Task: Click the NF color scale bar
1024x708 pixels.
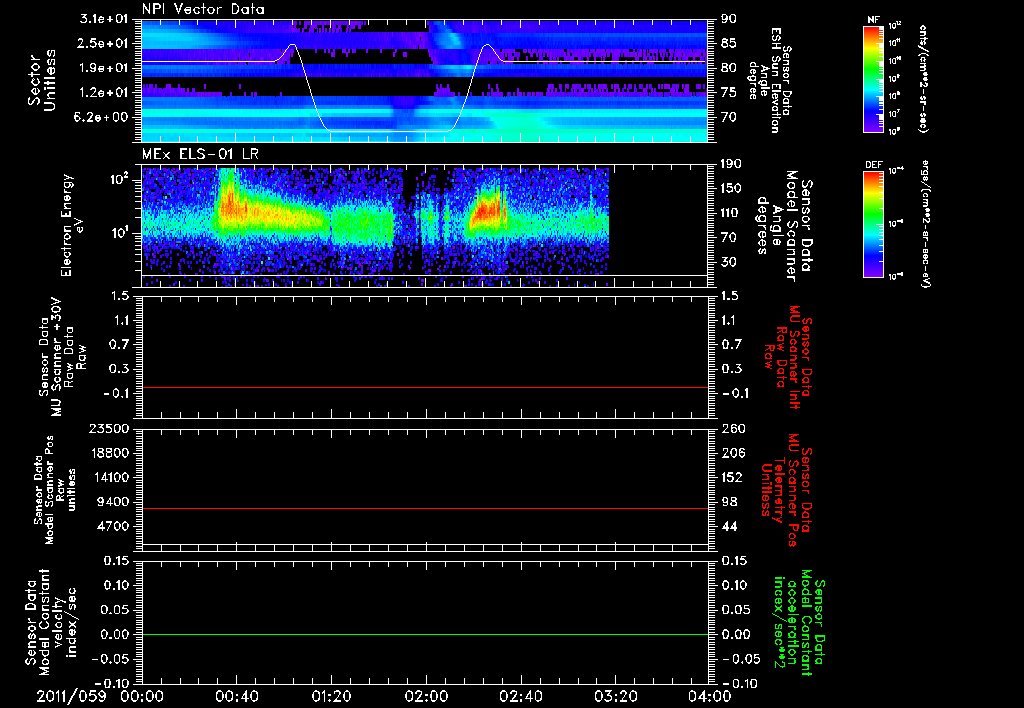Action: click(873, 78)
